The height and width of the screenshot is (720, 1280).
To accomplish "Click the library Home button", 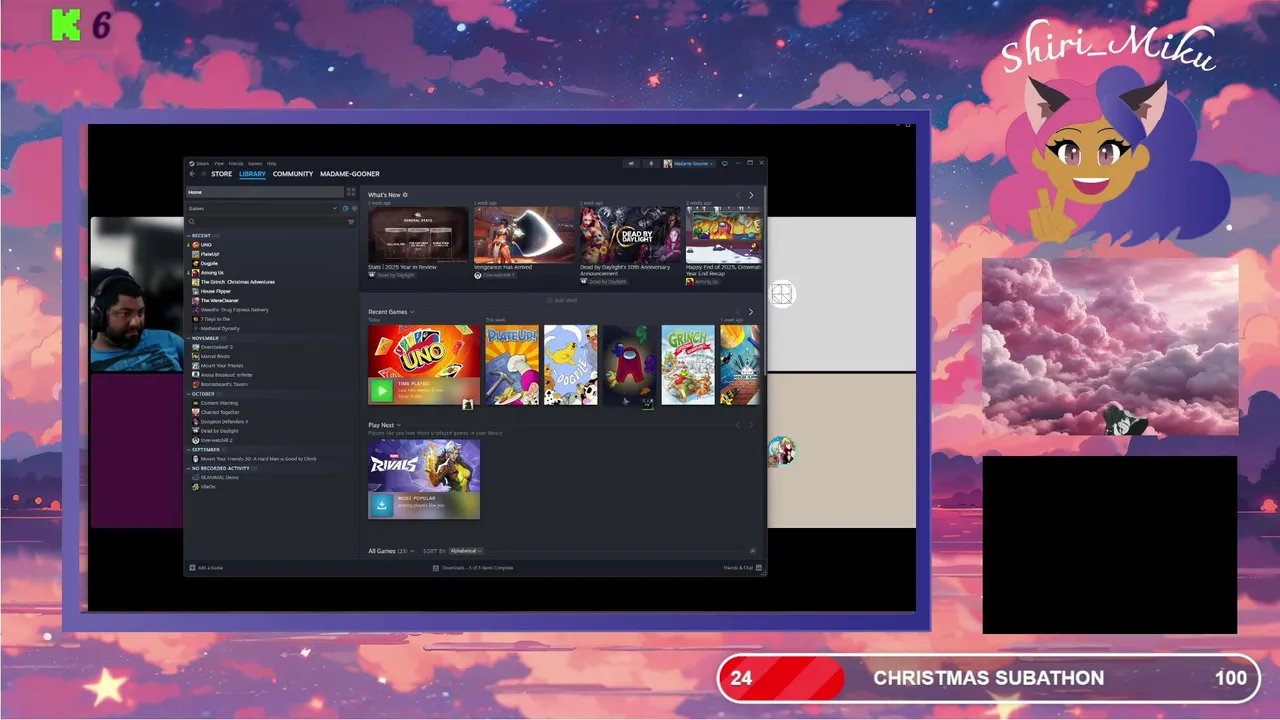I will coord(265,192).
